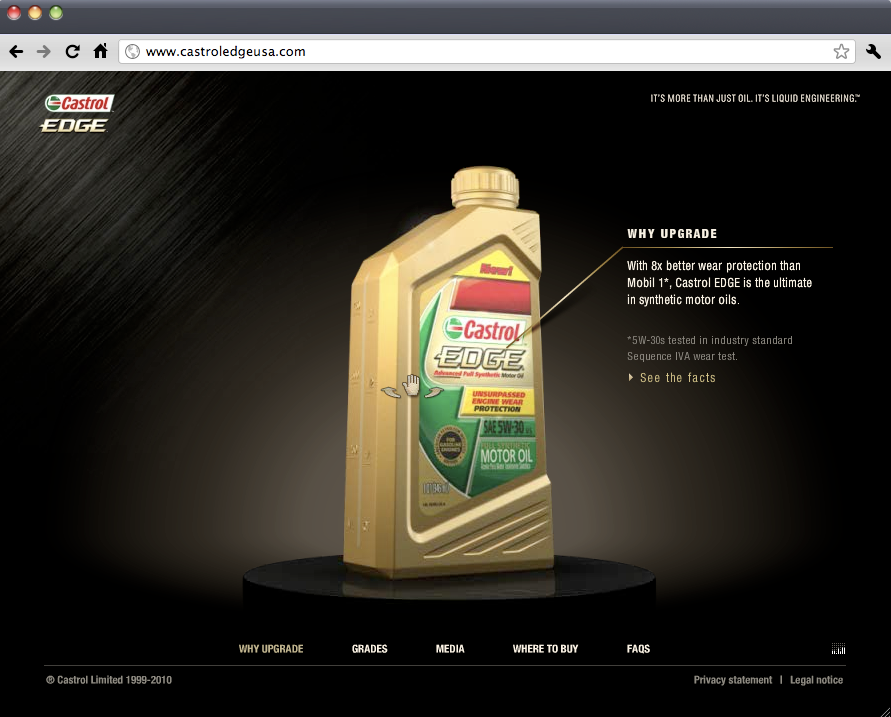891x717 pixels.
Task: Expand See the facts arrow
Action: coord(631,378)
